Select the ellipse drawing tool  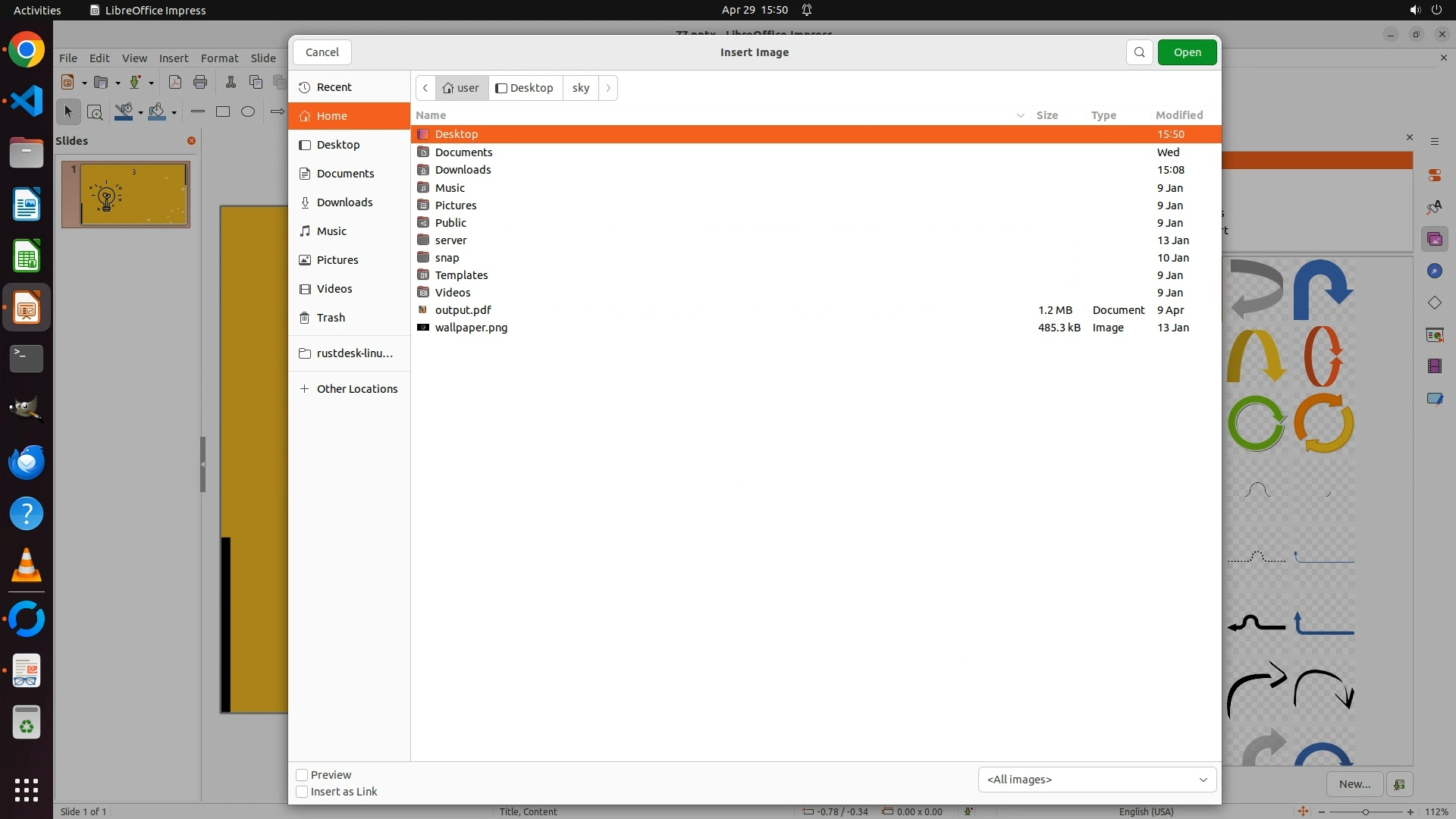(248, 111)
